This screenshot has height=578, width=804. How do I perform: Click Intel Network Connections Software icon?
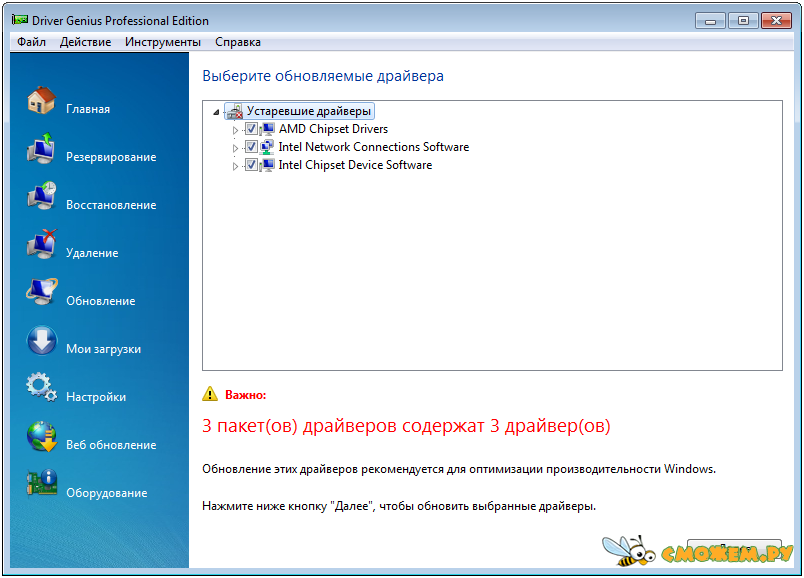pos(267,147)
